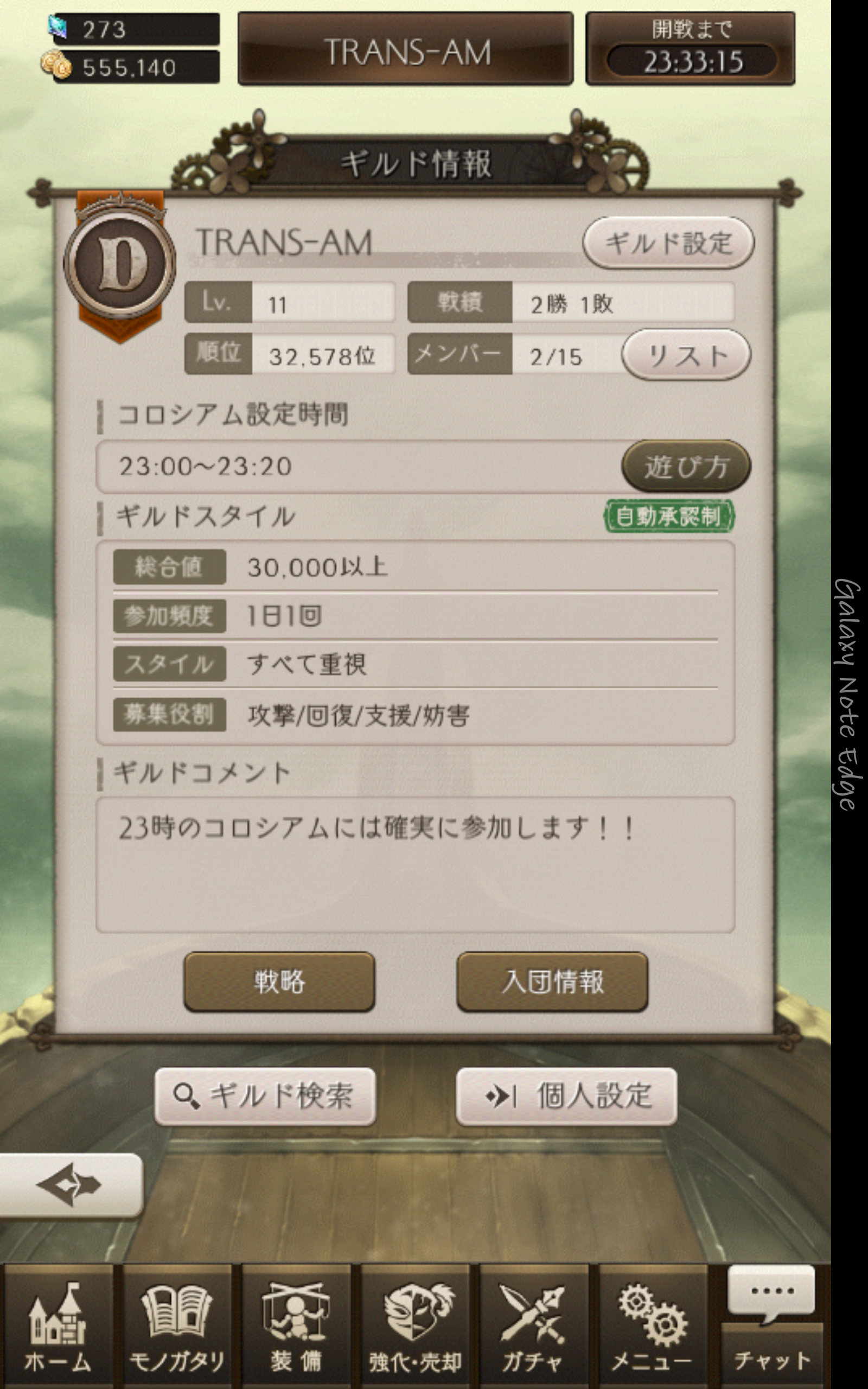This screenshot has height=1389, width=868.
Task: Open the 戦略 strategy button
Action: [279, 982]
